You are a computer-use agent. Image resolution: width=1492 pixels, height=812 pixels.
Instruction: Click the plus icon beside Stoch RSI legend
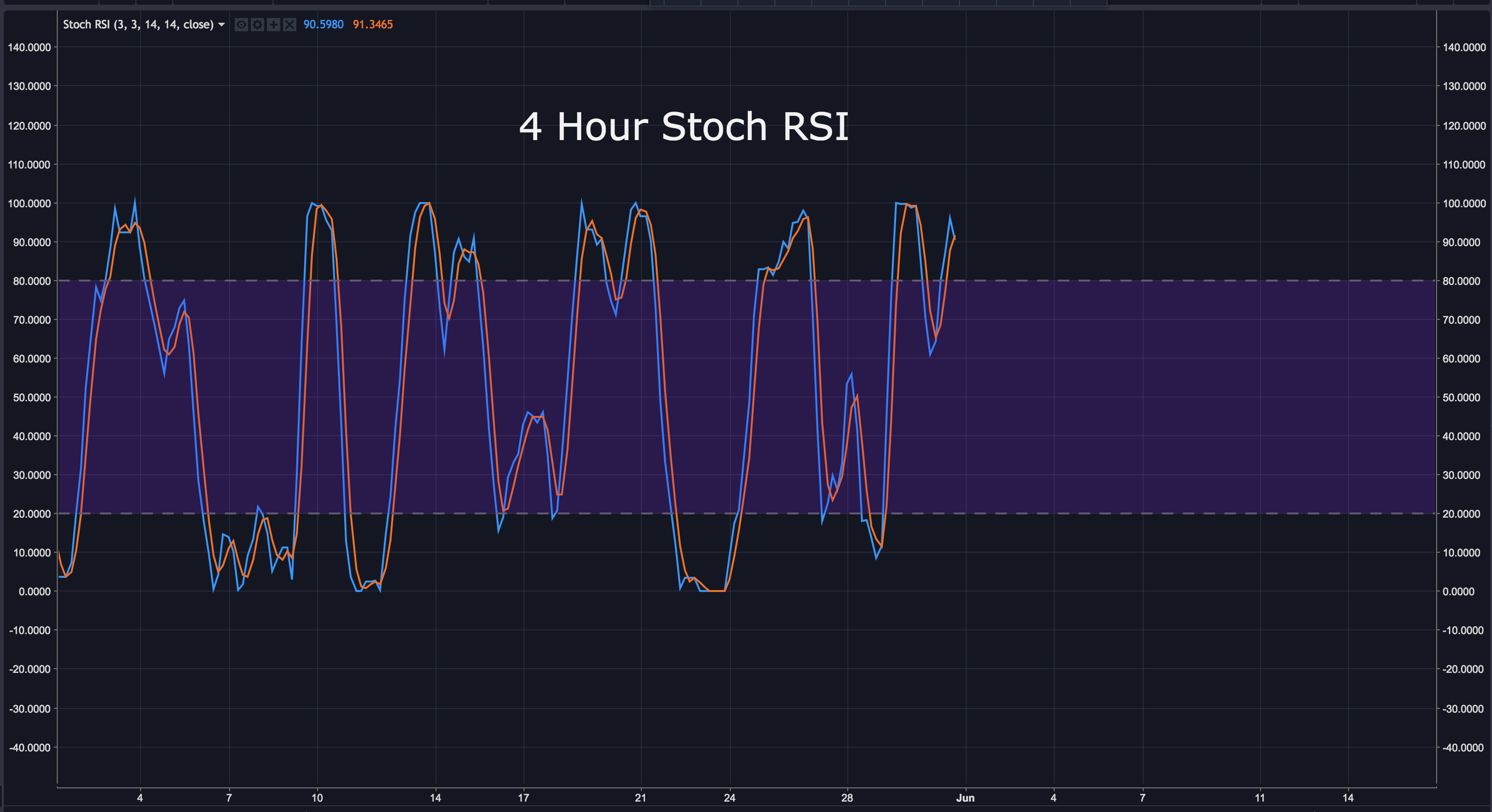[x=274, y=24]
